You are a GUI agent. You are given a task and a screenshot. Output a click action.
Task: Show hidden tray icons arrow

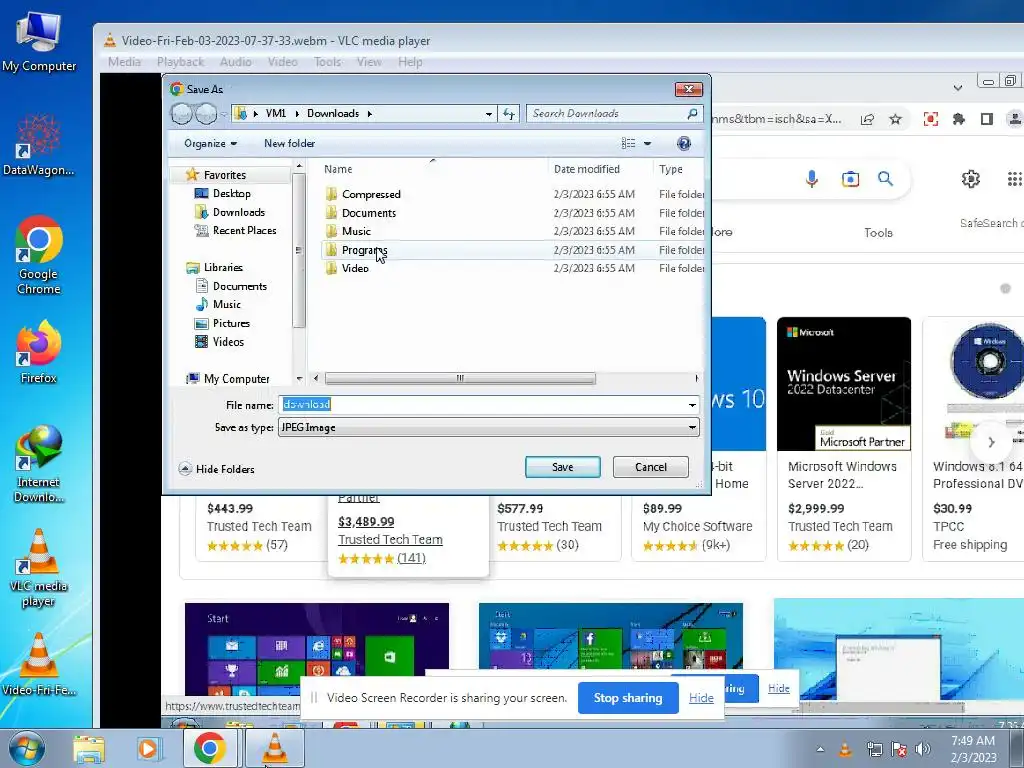click(x=820, y=750)
